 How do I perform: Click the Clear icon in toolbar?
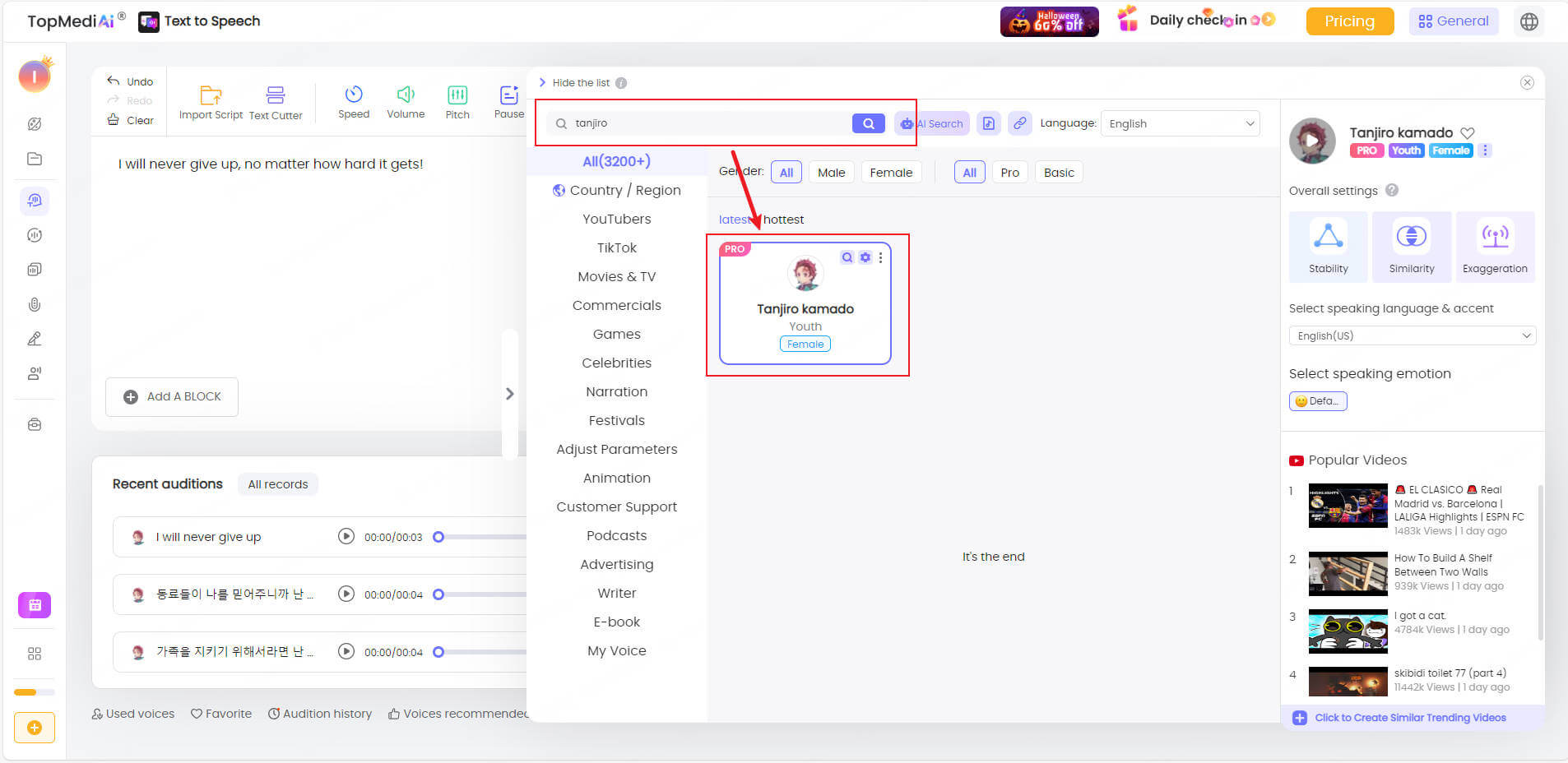point(114,120)
